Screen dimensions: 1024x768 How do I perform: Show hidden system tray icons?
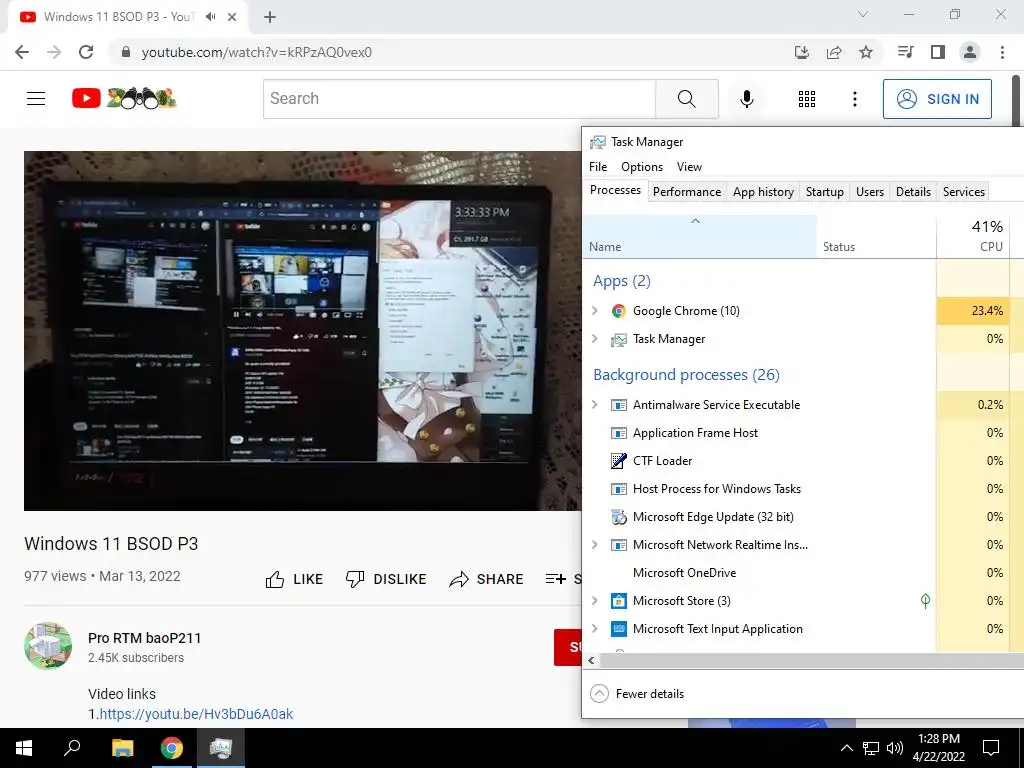pyautogui.click(x=846, y=748)
